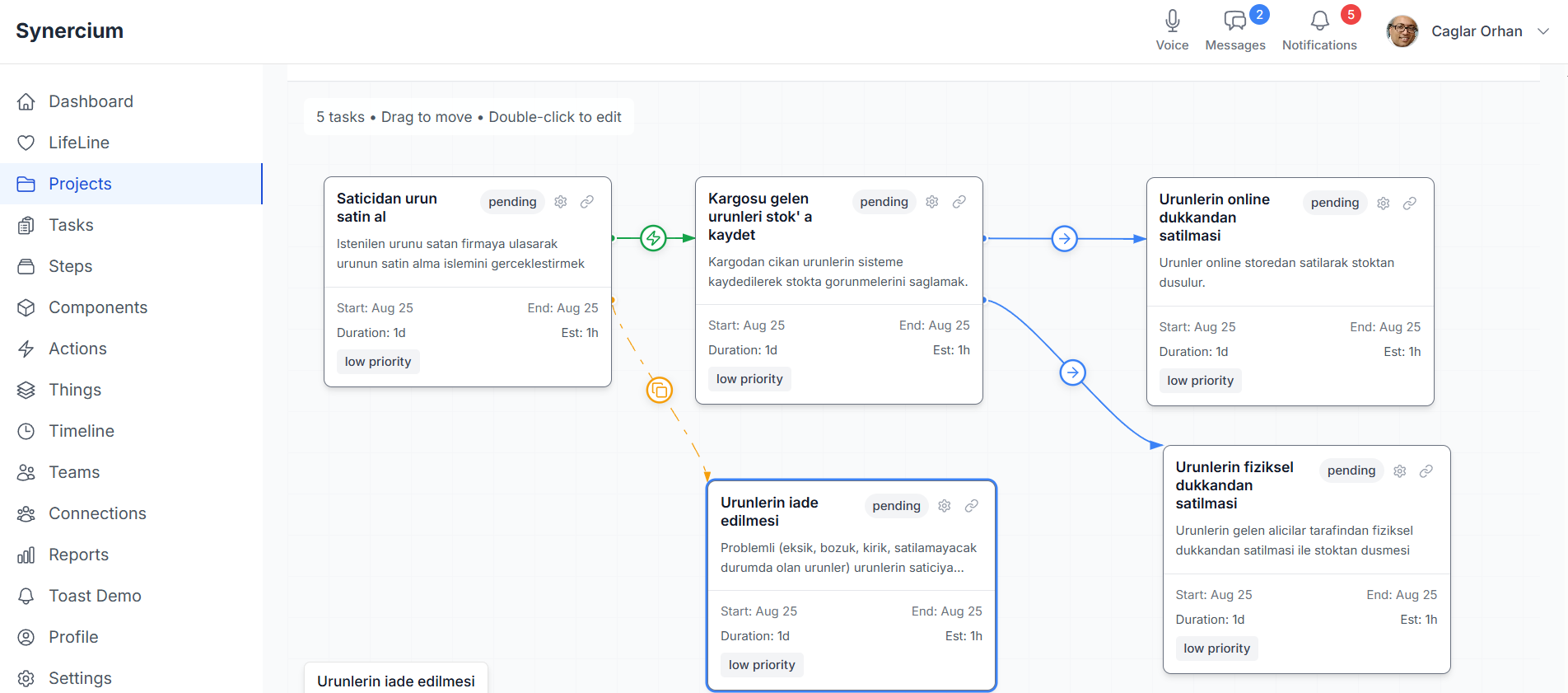The width and height of the screenshot is (1568, 693).
Task: Expand the Caglar Orhan user dropdown
Action: tap(1542, 31)
